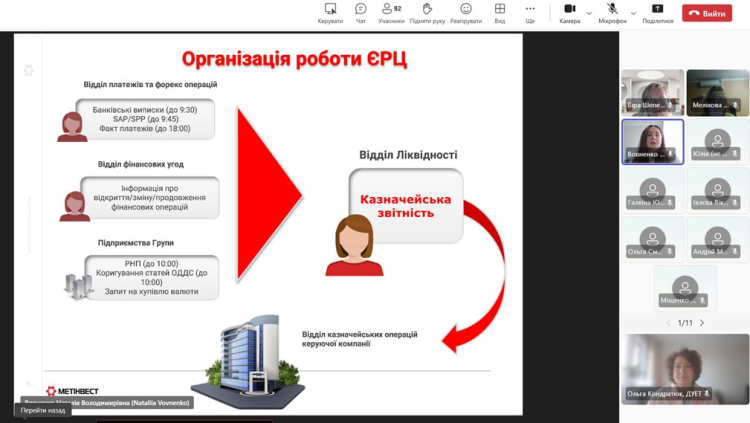Toggle the Камера on or off
750x423 pixels.
pyautogui.click(x=569, y=12)
